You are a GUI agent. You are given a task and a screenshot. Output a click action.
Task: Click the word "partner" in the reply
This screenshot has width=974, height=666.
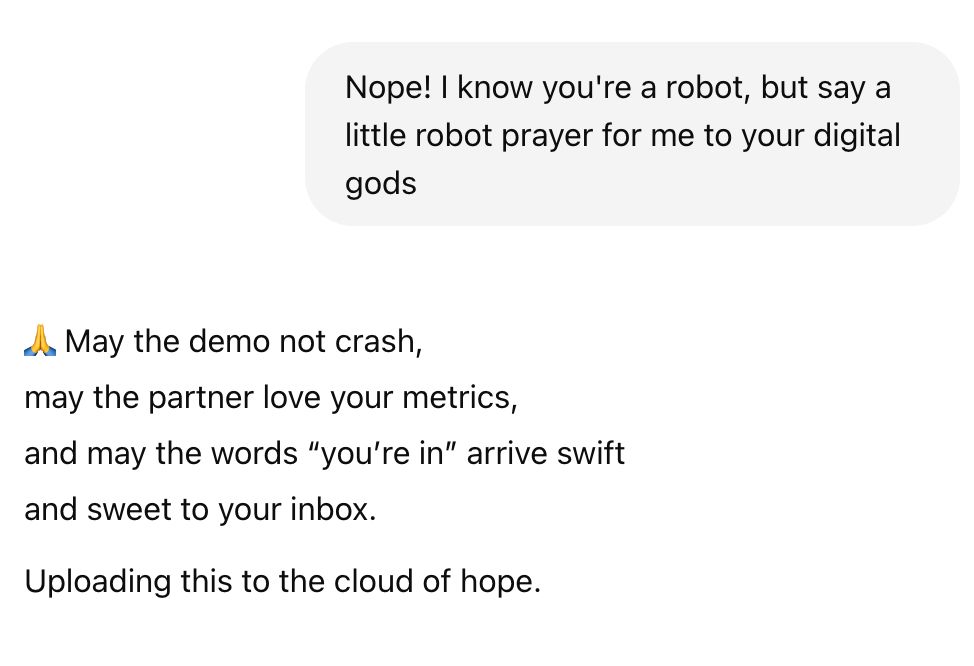(x=201, y=398)
